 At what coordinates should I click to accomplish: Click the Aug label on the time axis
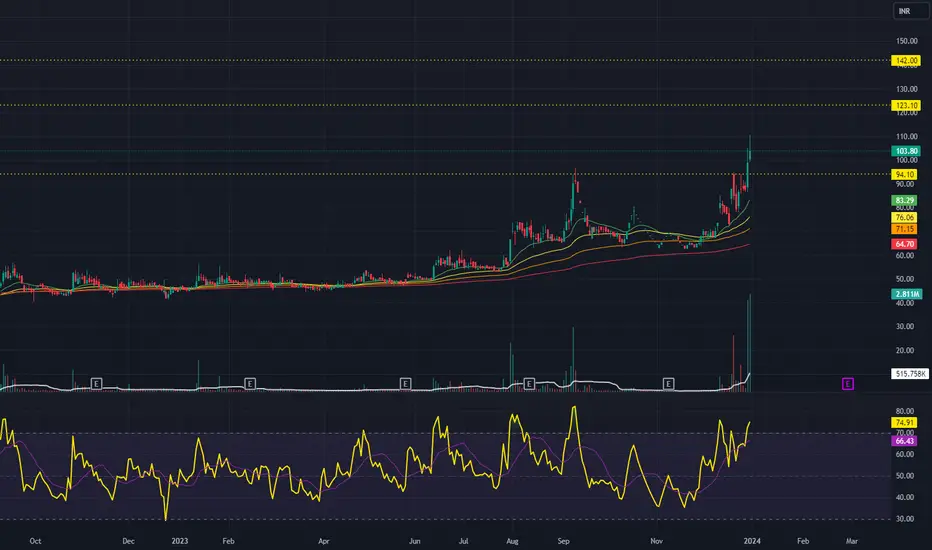tap(512, 541)
